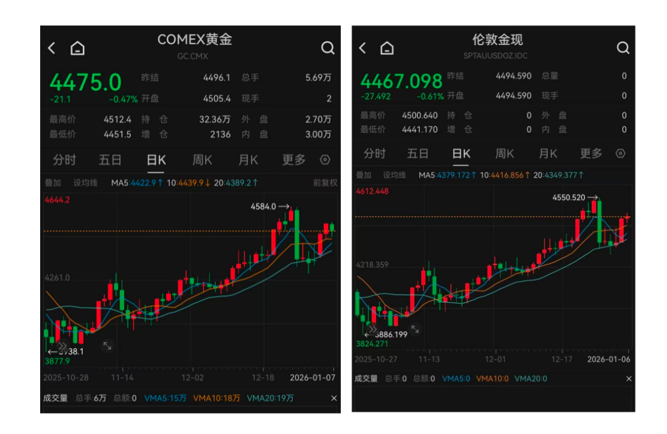The height and width of the screenshot is (434, 667).
Task: Open the 前复权 adjustment dropdown
Action: (325, 183)
